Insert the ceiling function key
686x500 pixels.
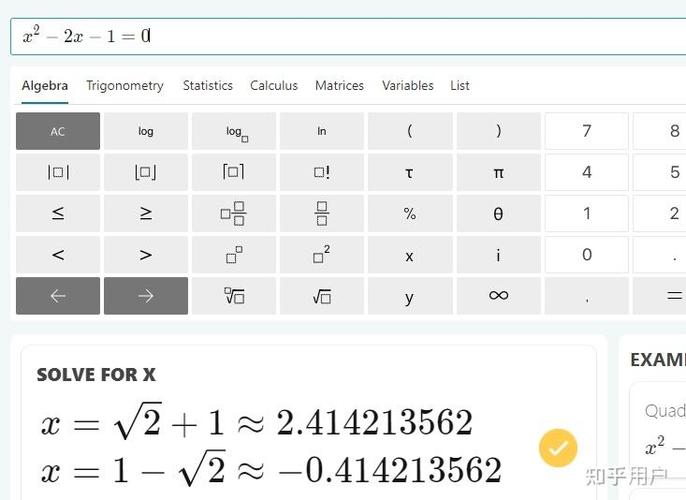[x=234, y=172]
